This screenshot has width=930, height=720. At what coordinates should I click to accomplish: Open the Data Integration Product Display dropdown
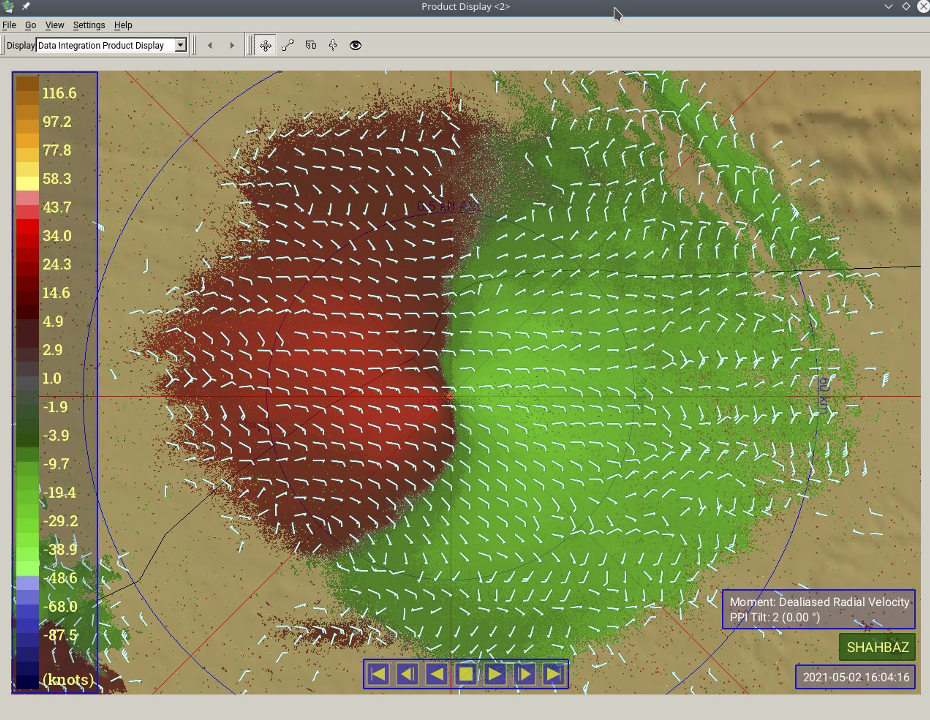click(x=180, y=45)
